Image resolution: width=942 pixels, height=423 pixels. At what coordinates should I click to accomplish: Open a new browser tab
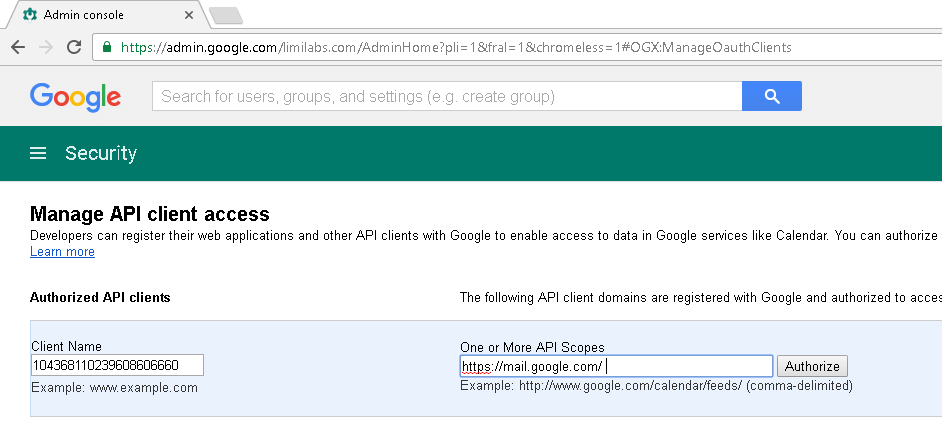pyautogui.click(x=226, y=16)
